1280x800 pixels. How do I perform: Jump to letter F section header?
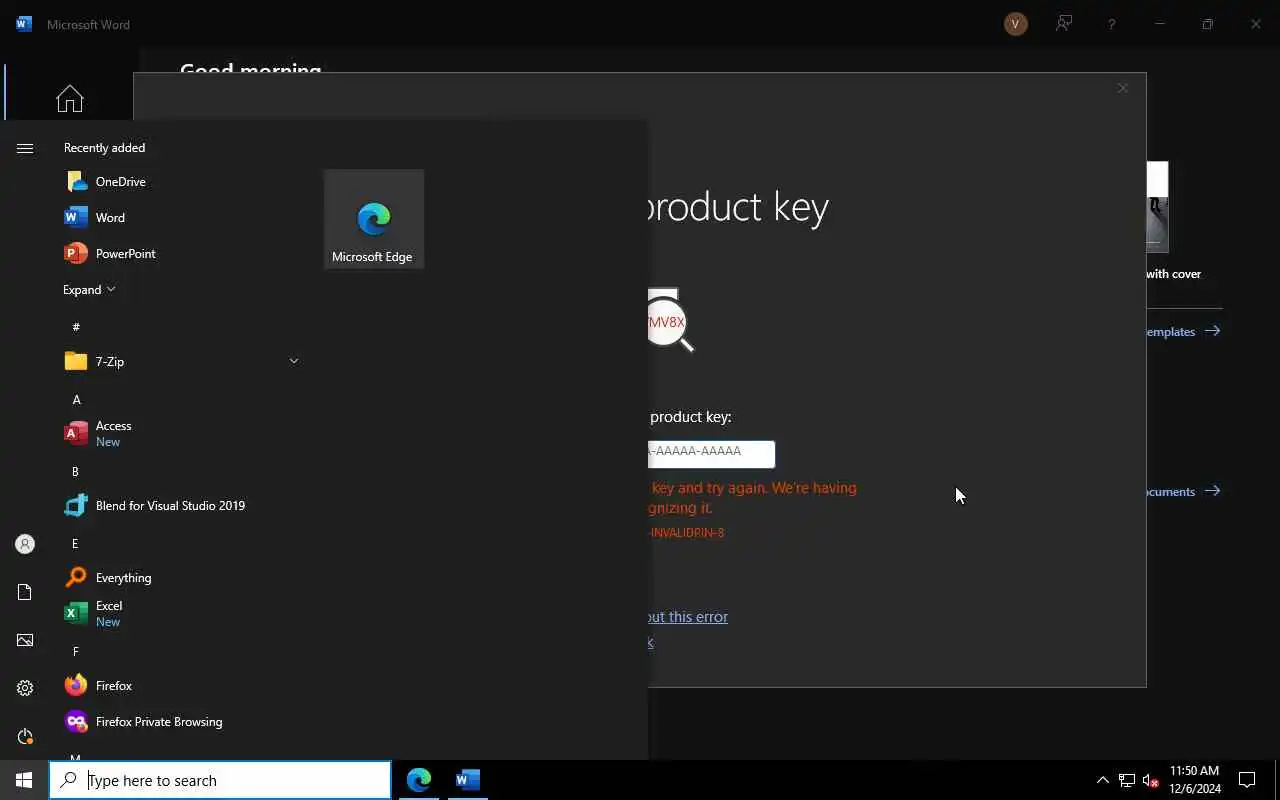click(75, 651)
